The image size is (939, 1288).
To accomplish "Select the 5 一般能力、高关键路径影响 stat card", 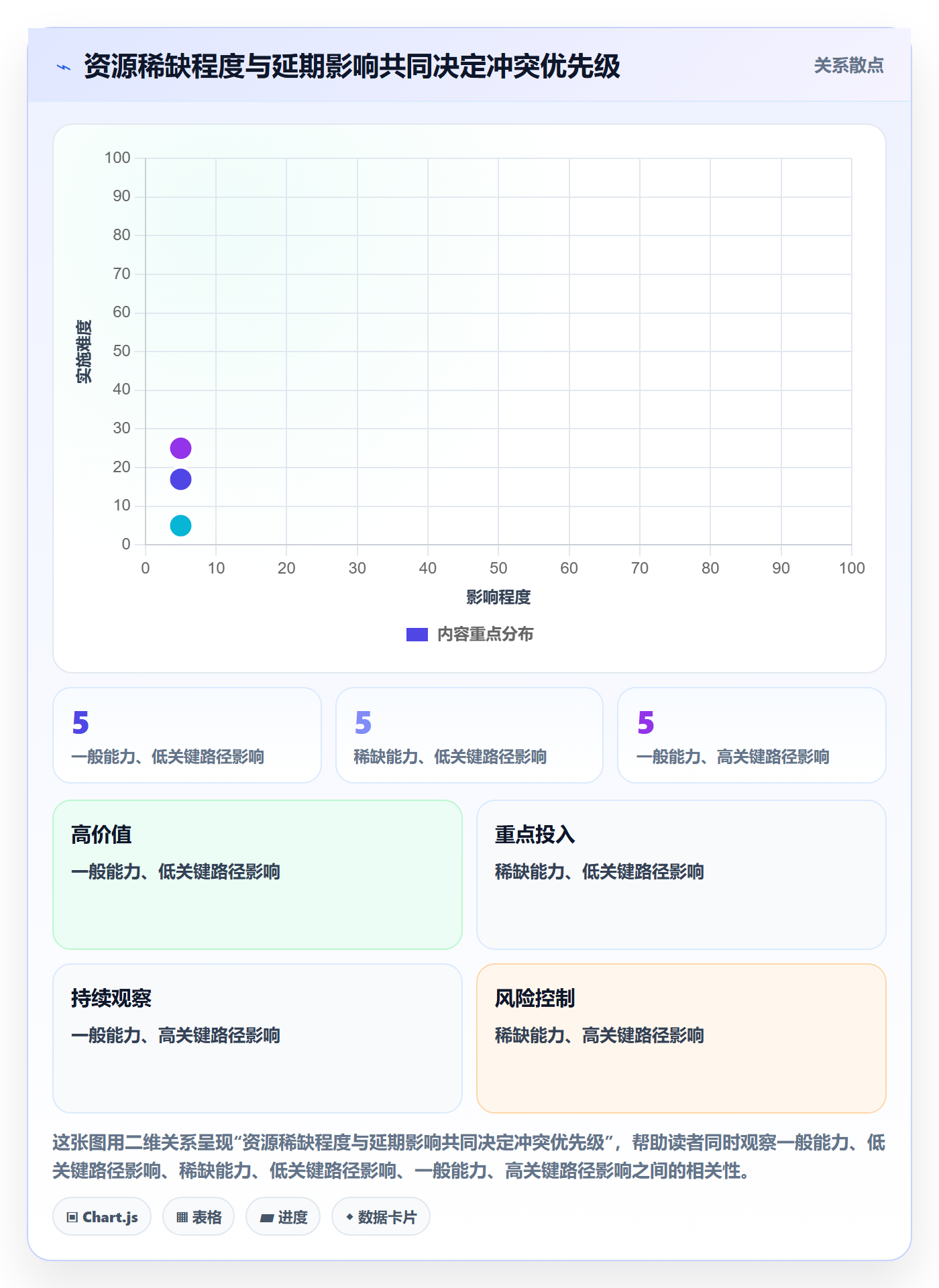I will [x=752, y=735].
